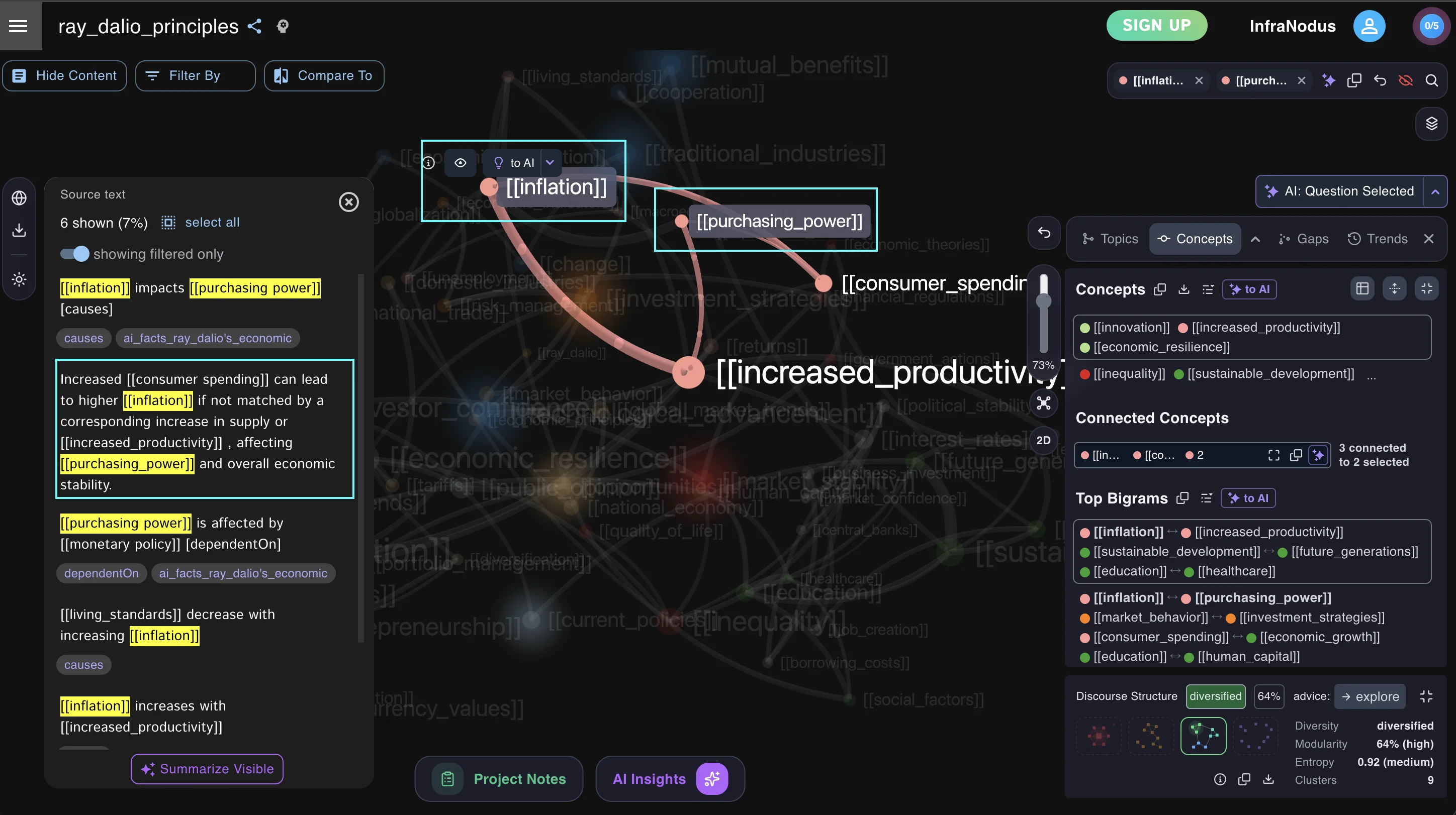Open AI Insights
This screenshot has height=815, width=1456.
[x=670, y=779]
